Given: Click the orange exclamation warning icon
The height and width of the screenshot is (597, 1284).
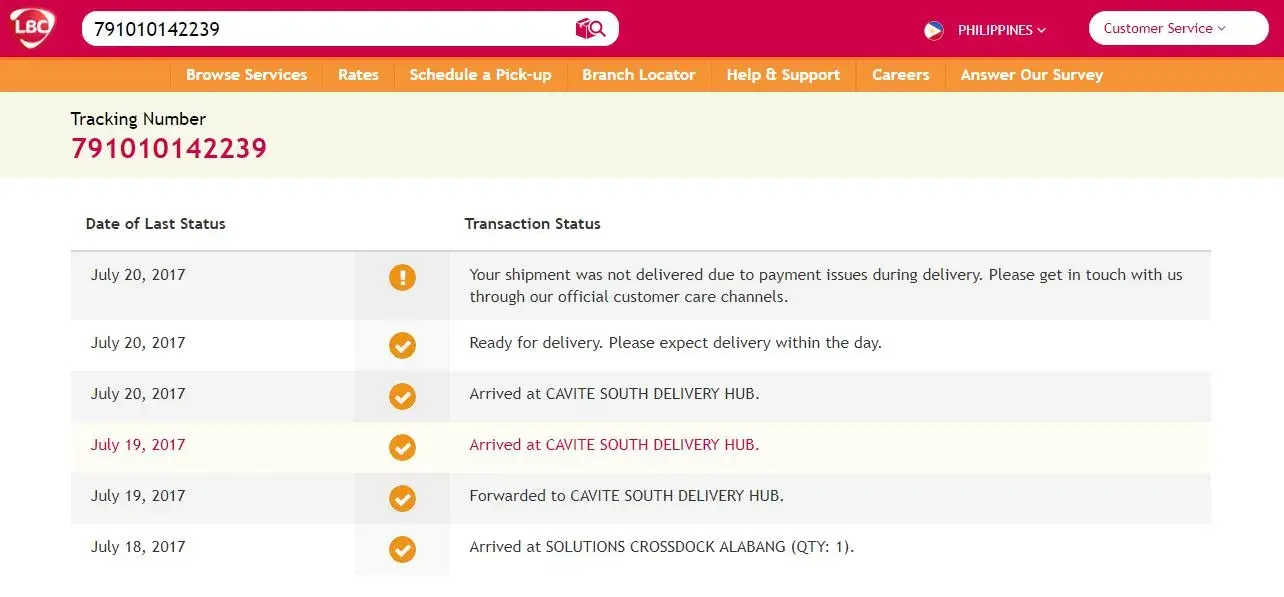Looking at the screenshot, I should (x=402, y=277).
